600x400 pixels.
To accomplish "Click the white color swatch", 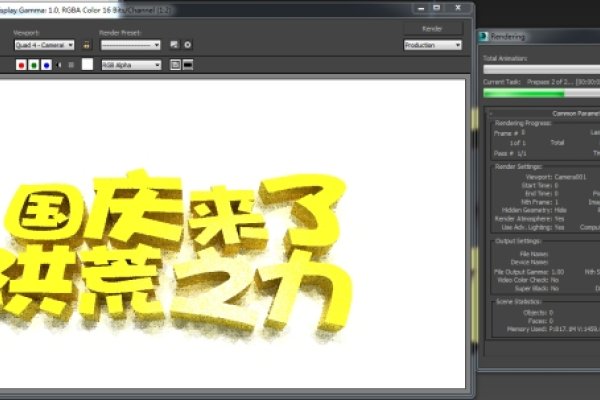I will [87, 64].
